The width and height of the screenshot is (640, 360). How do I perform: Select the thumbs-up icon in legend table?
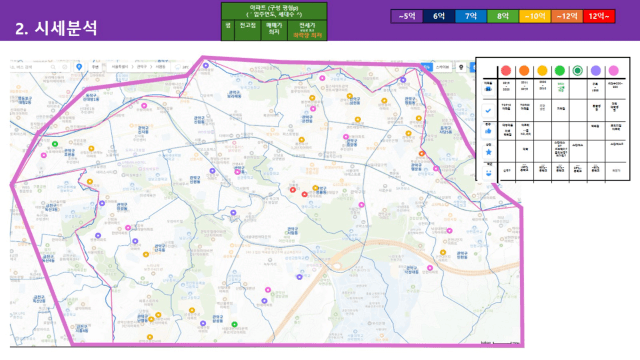(x=489, y=131)
